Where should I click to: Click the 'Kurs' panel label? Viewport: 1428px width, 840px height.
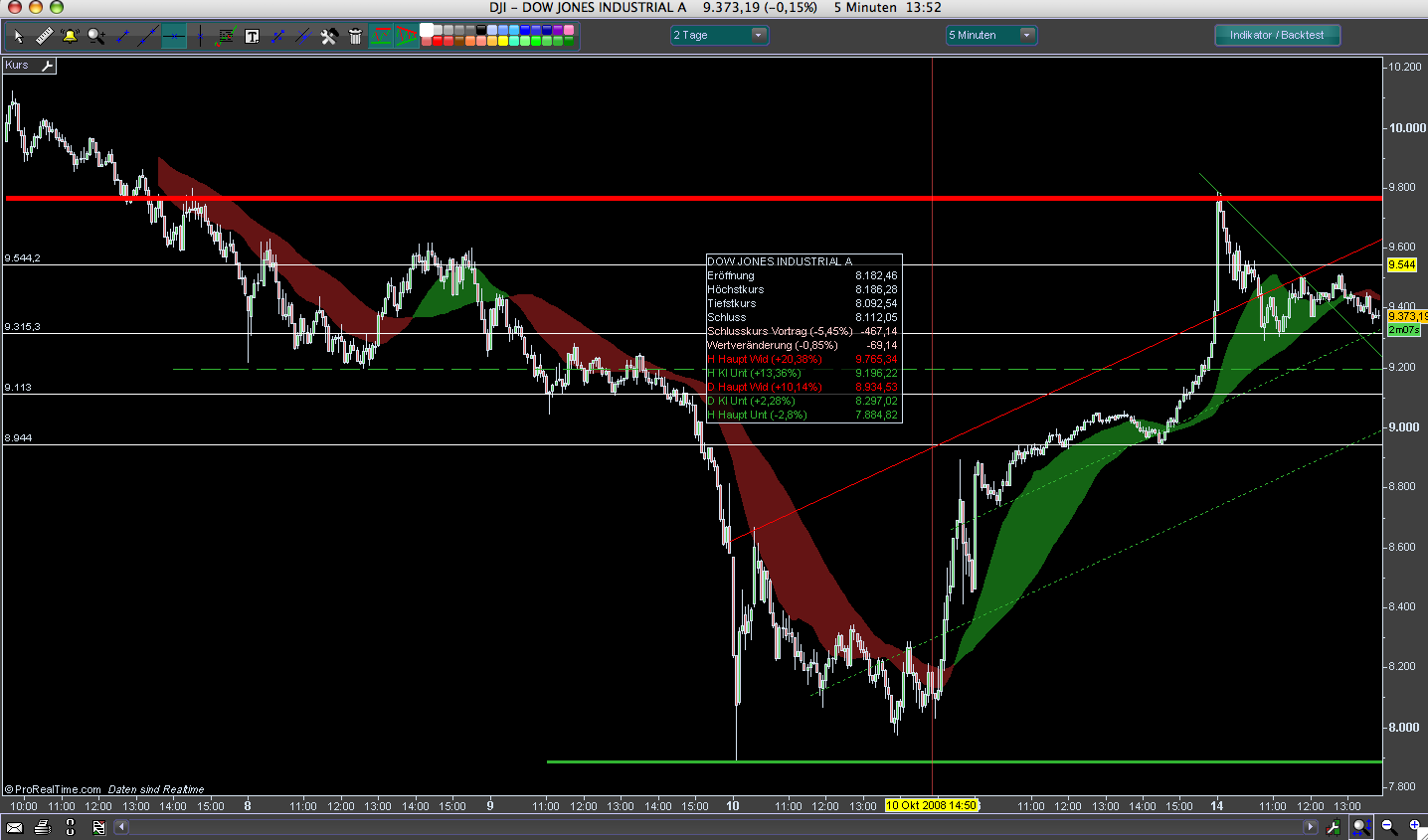17,66
